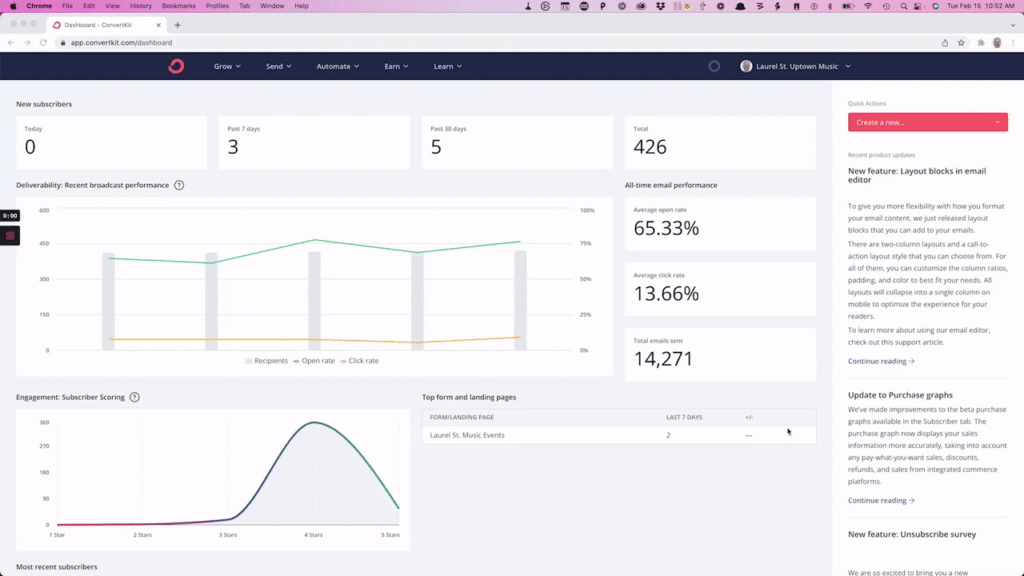This screenshot has height=576, width=1024.
Task: Click the Update to Purchase graphs heading
Action: [900, 395]
